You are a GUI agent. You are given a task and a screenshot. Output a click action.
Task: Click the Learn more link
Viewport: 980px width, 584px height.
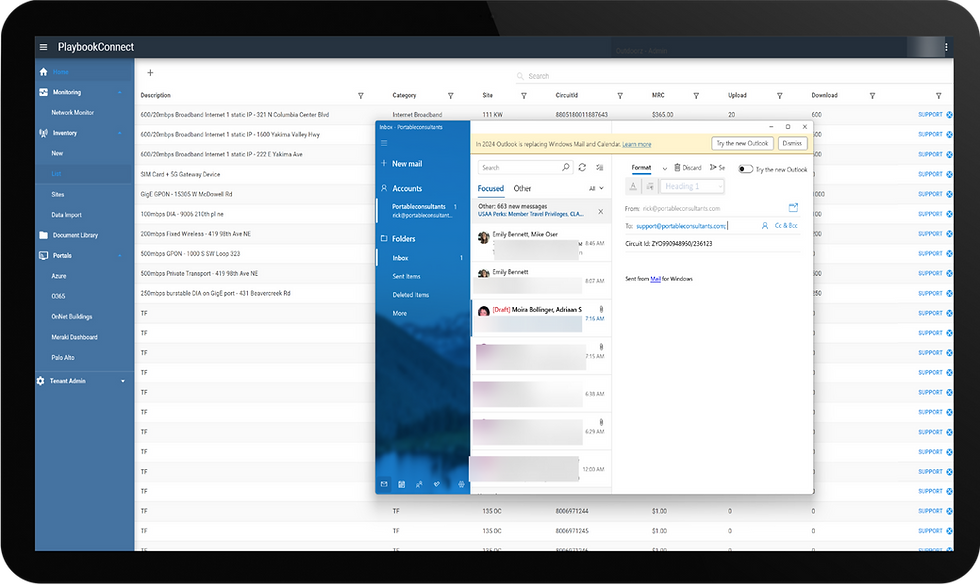coord(636,144)
